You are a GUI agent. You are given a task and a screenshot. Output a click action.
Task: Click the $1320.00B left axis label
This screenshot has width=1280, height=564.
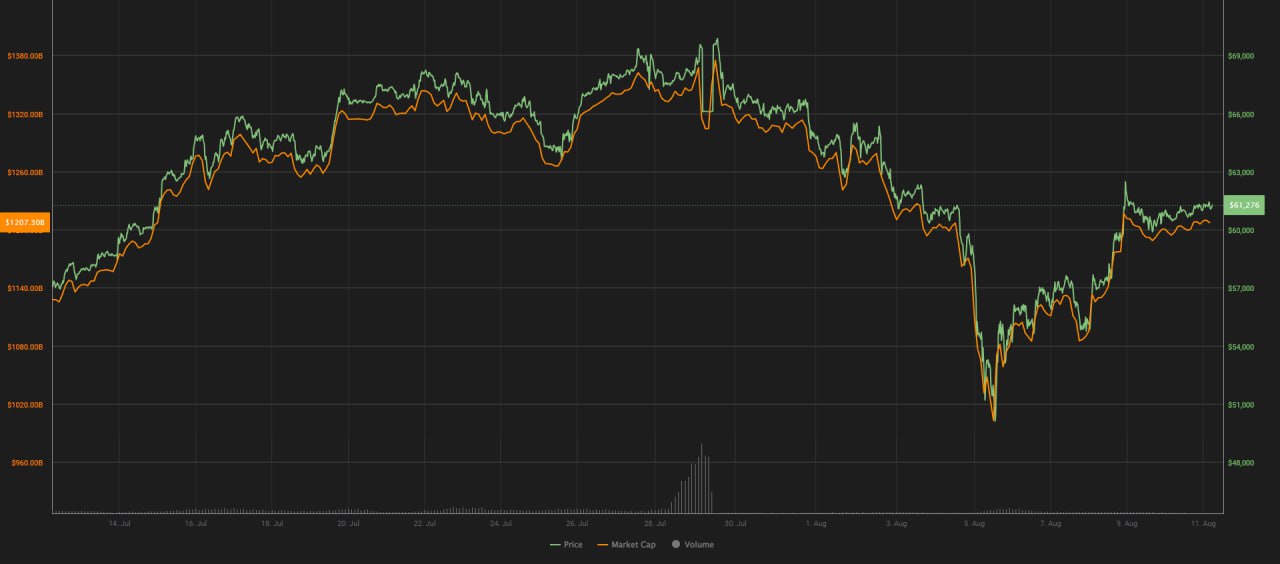coord(24,115)
